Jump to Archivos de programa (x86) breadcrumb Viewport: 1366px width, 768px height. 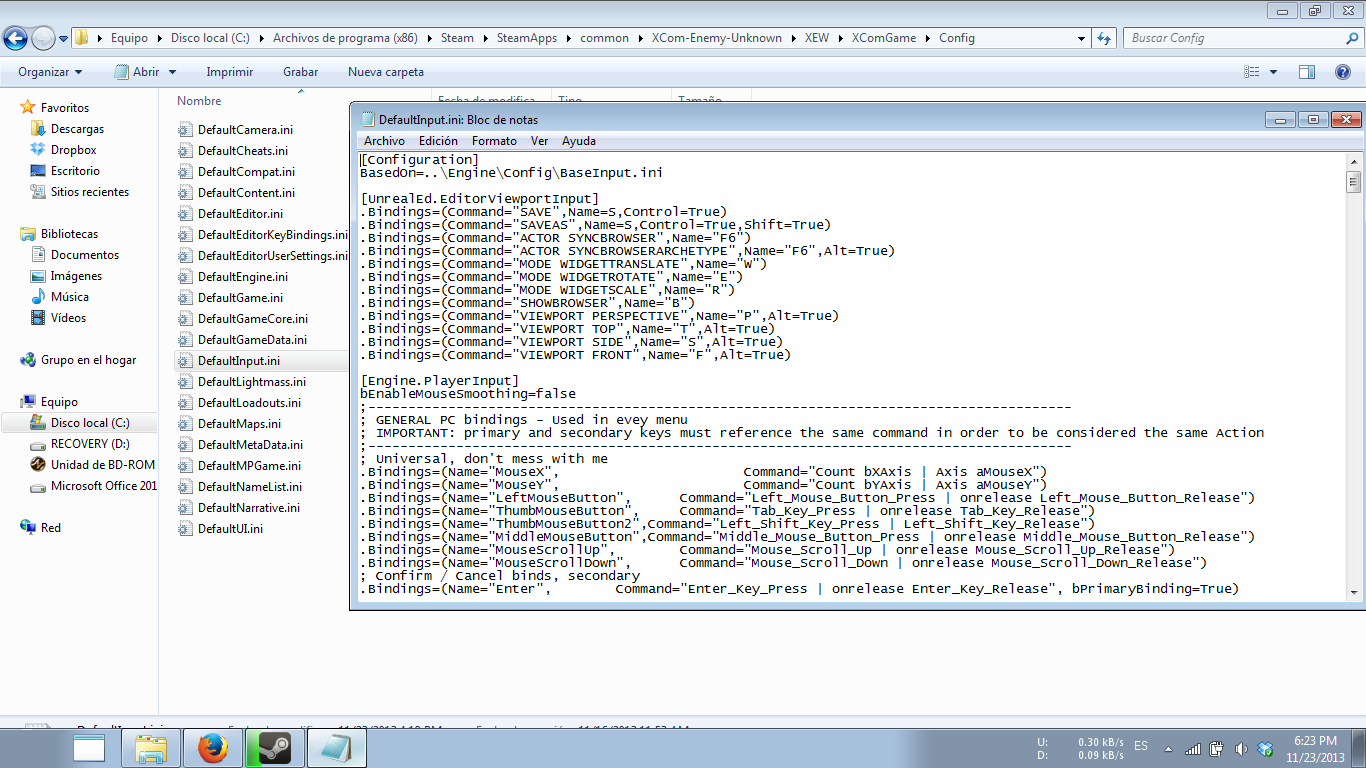(x=345, y=38)
